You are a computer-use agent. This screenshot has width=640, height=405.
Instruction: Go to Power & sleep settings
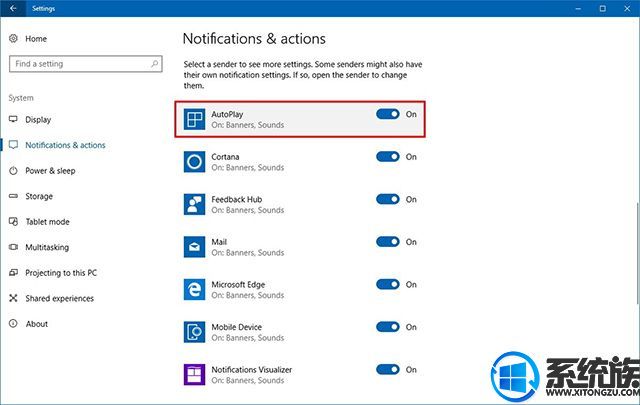coord(50,171)
